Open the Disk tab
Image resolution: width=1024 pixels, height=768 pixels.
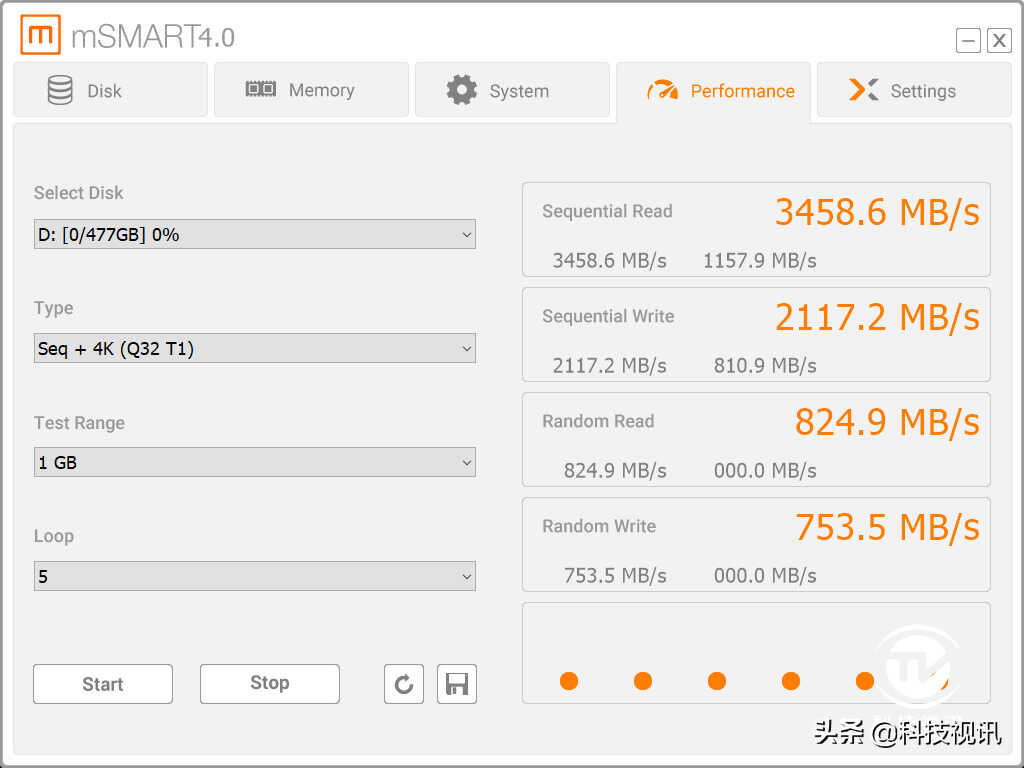click(x=110, y=90)
